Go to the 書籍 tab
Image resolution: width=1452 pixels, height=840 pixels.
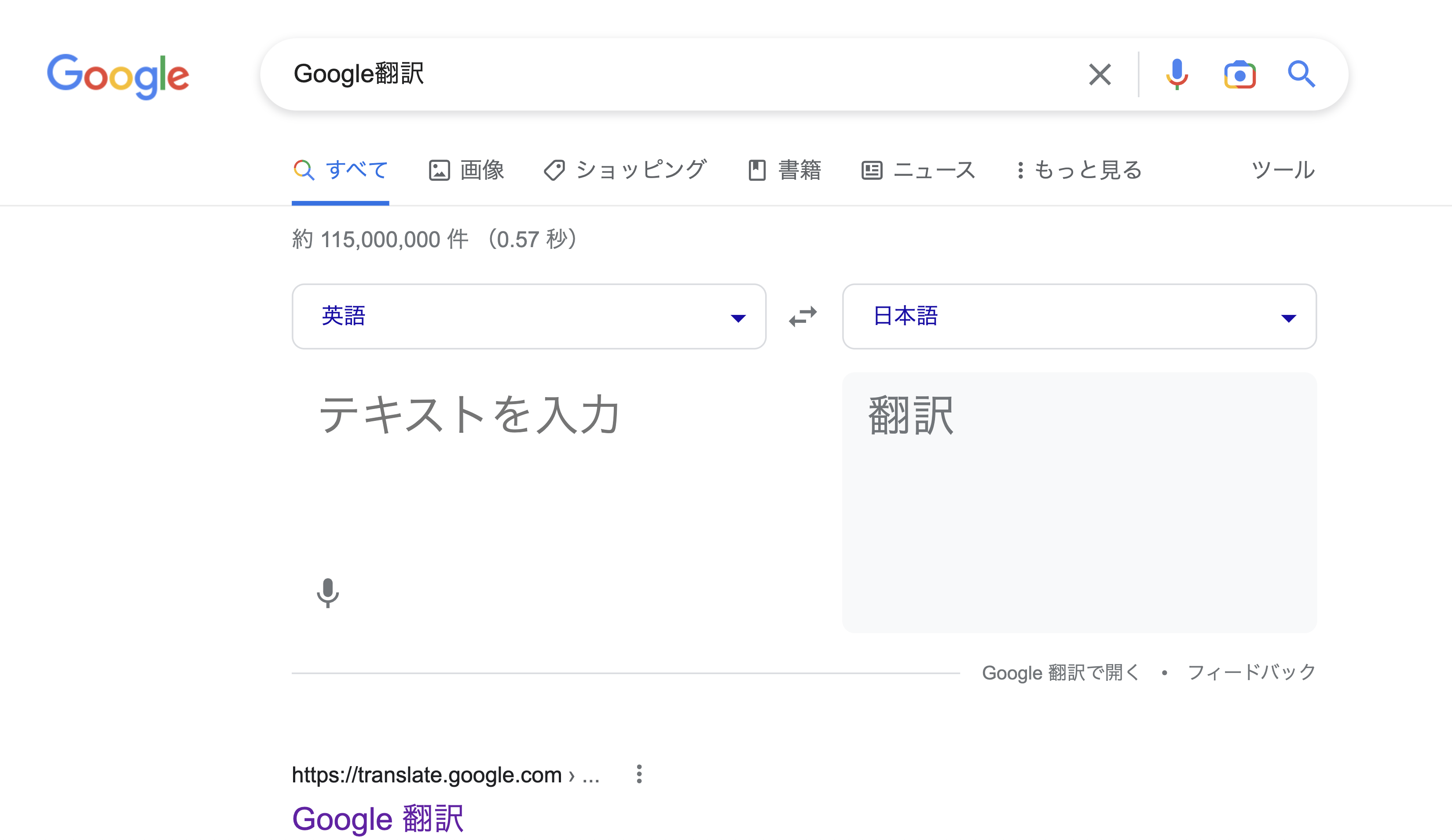tap(785, 170)
